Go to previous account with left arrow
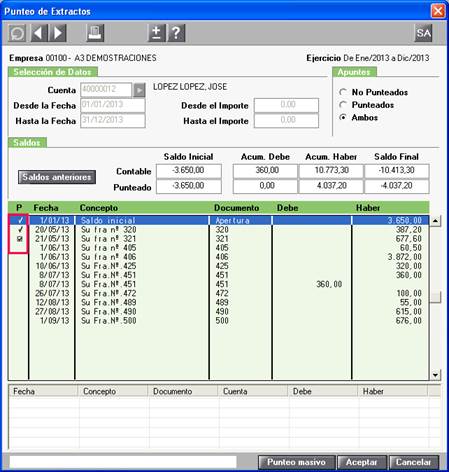The height and width of the screenshot is (472, 449). 39,33
